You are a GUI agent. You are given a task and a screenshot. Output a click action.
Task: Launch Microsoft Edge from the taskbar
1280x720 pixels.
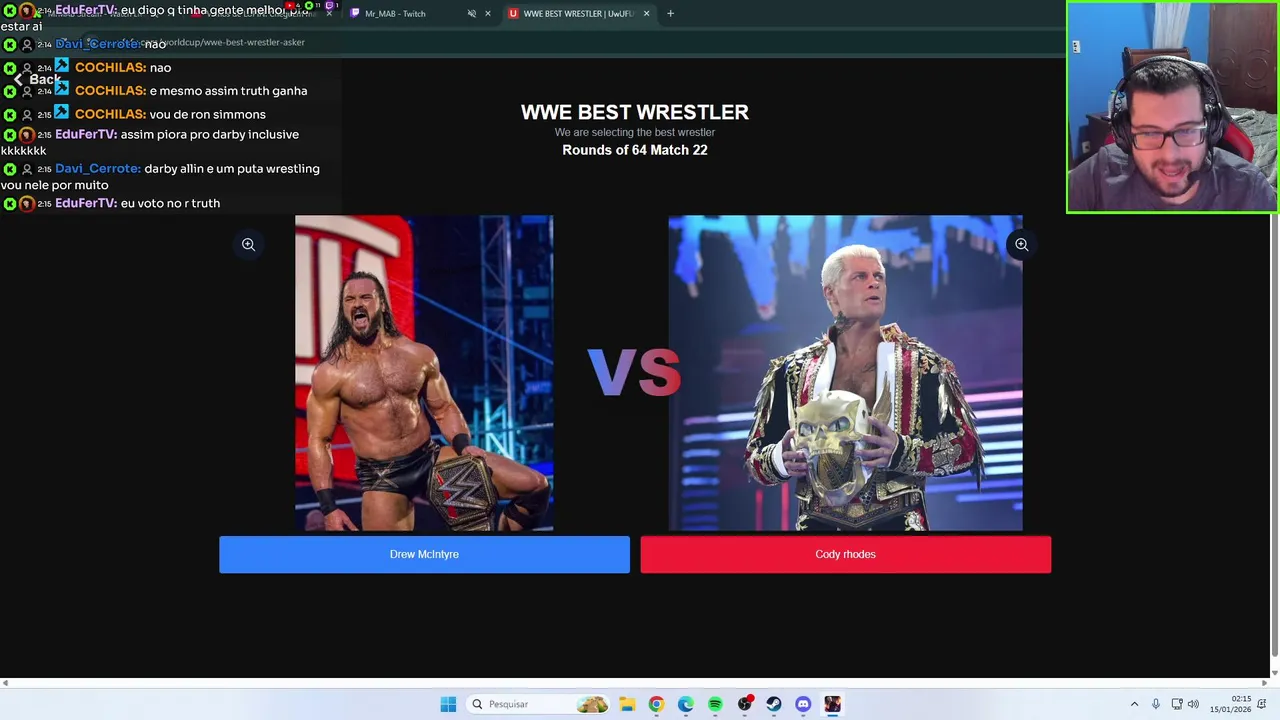click(685, 704)
